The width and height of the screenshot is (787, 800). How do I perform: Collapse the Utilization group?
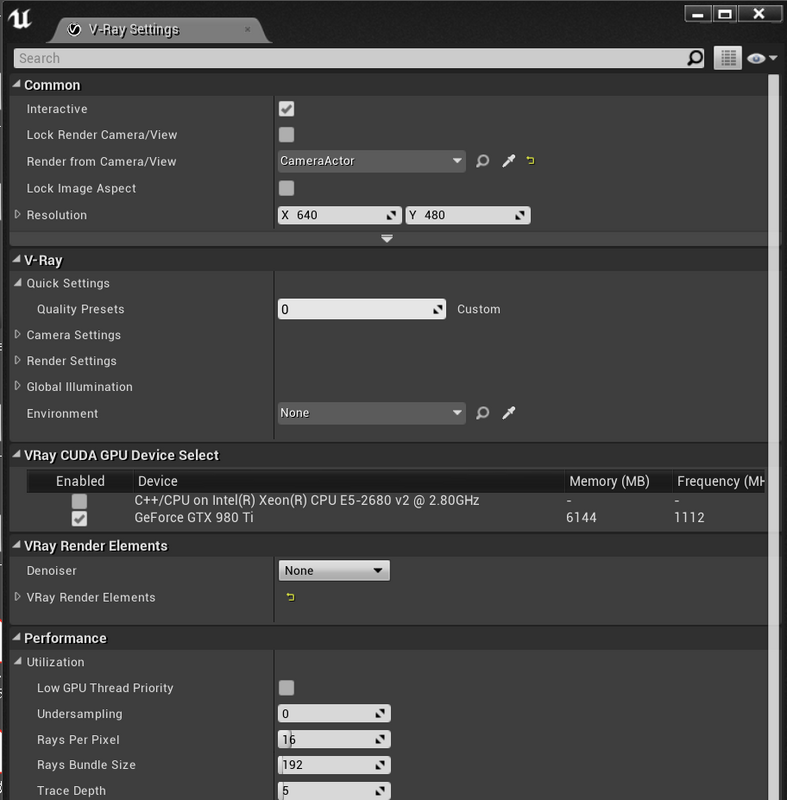pyautogui.click(x=17, y=661)
